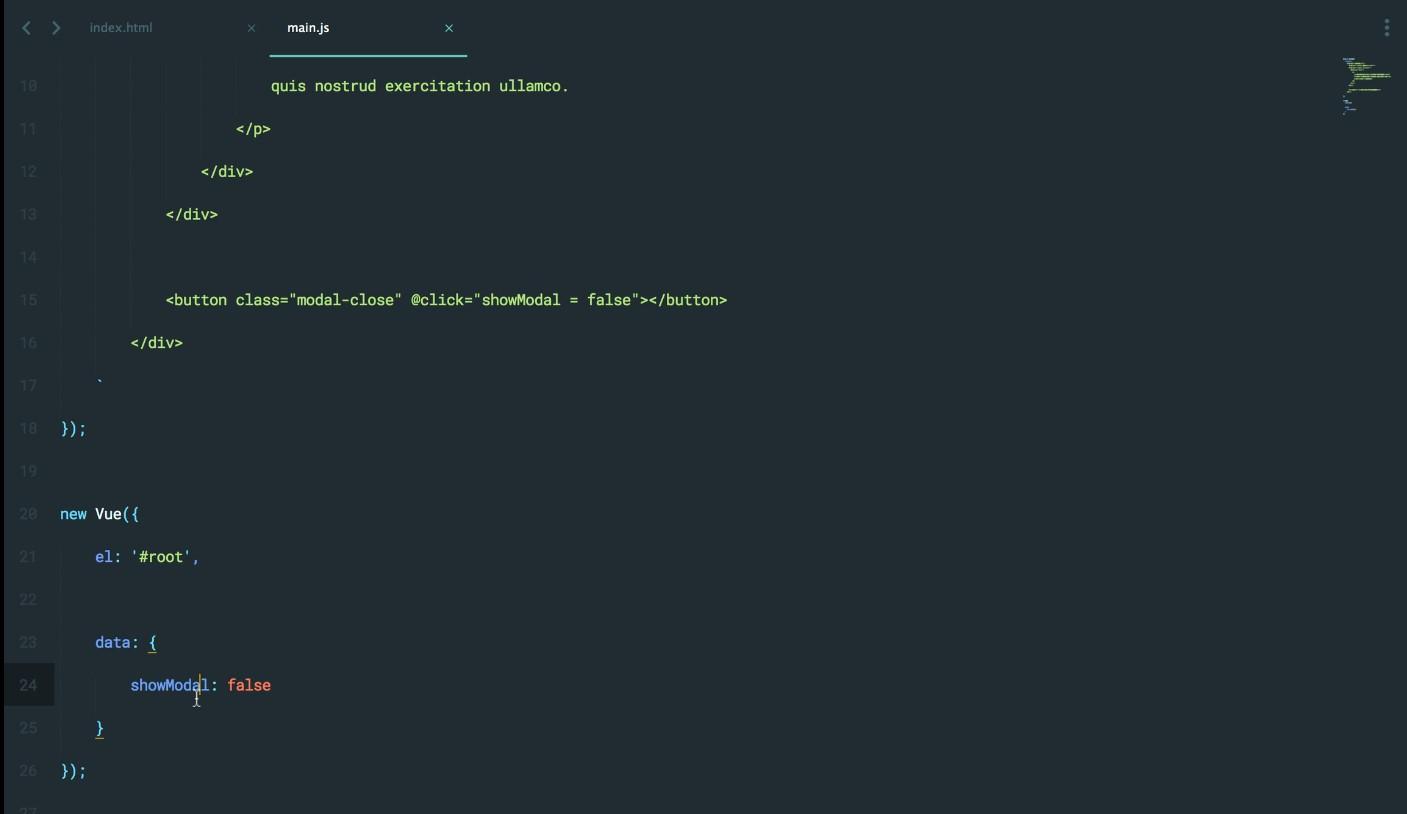Close the index.html tab
The width and height of the screenshot is (1407, 814).
click(x=251, y=28)
